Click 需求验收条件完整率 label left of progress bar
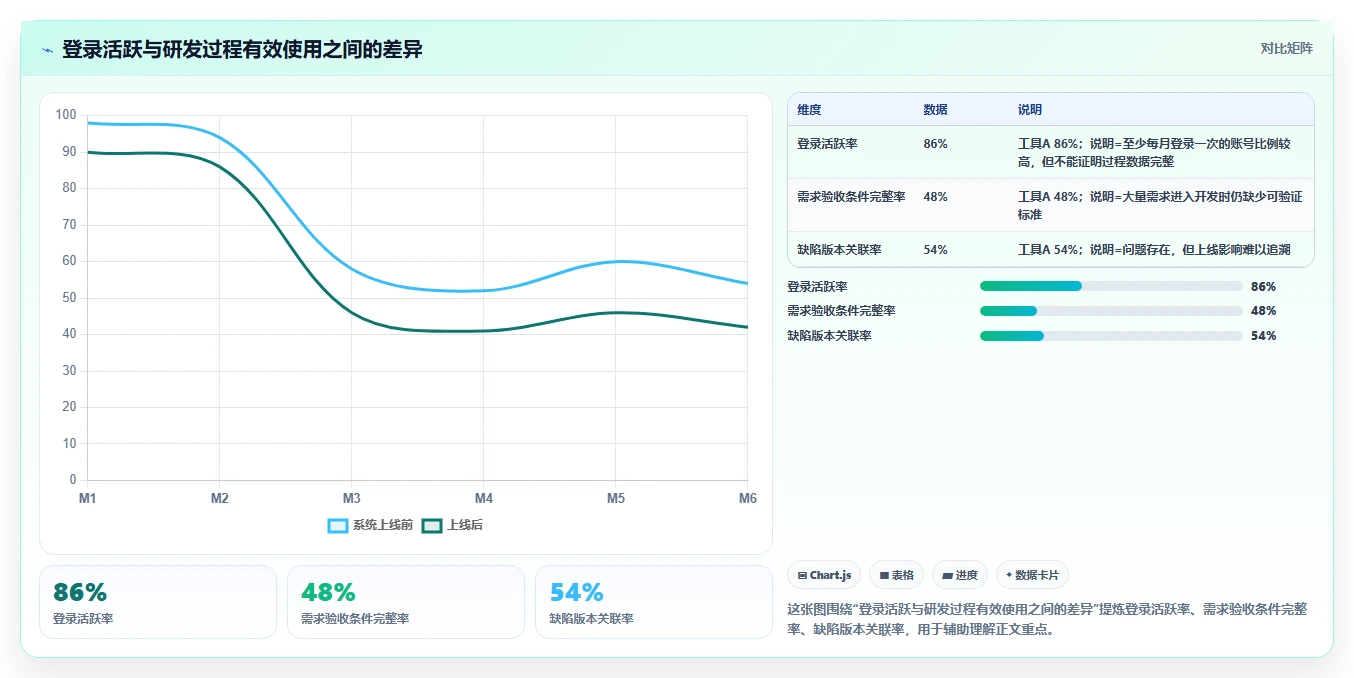Screen dimensions: 1354x678 click(x=841, y=312)
